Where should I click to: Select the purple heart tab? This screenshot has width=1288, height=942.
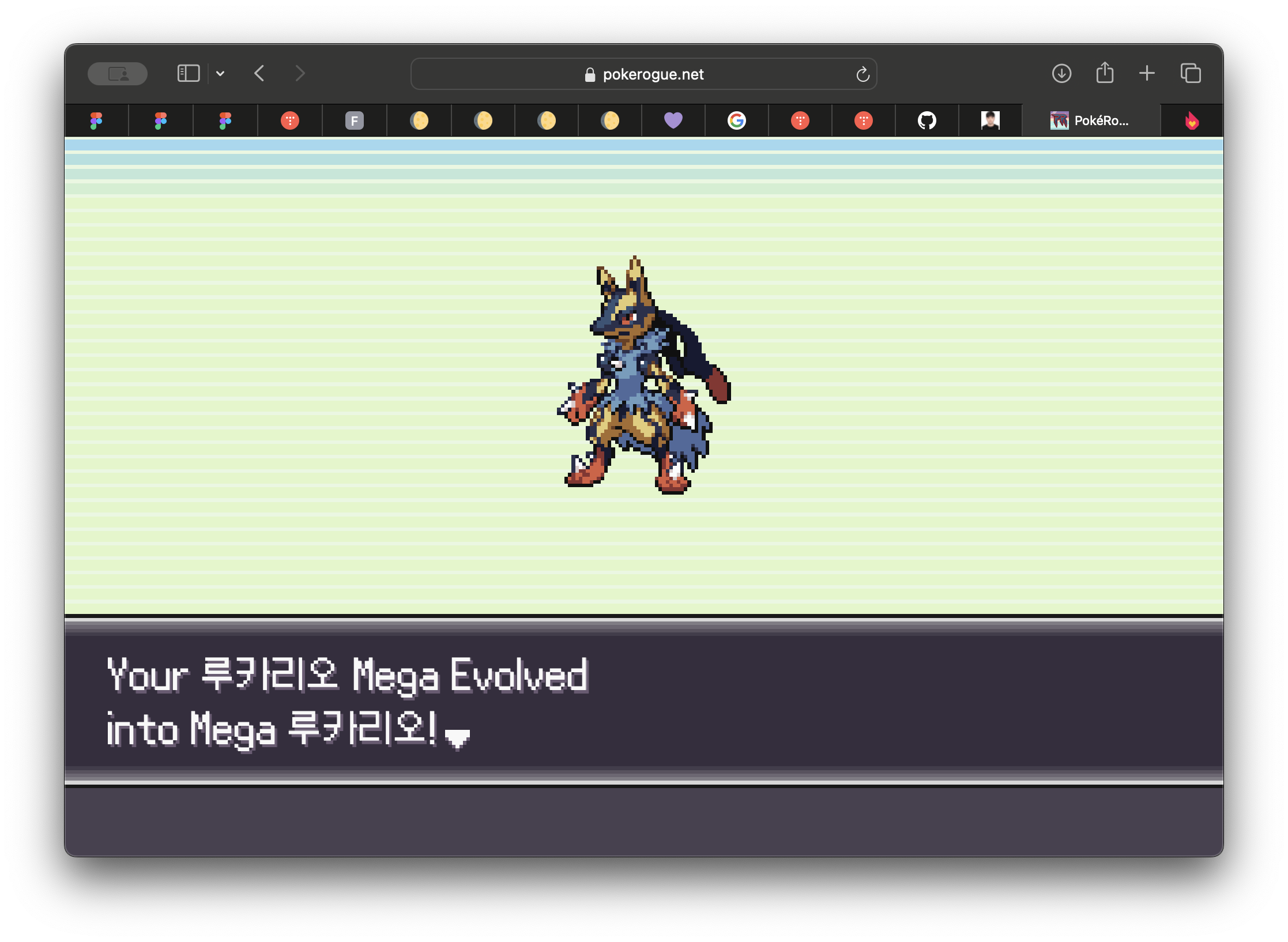pos(673,120)
